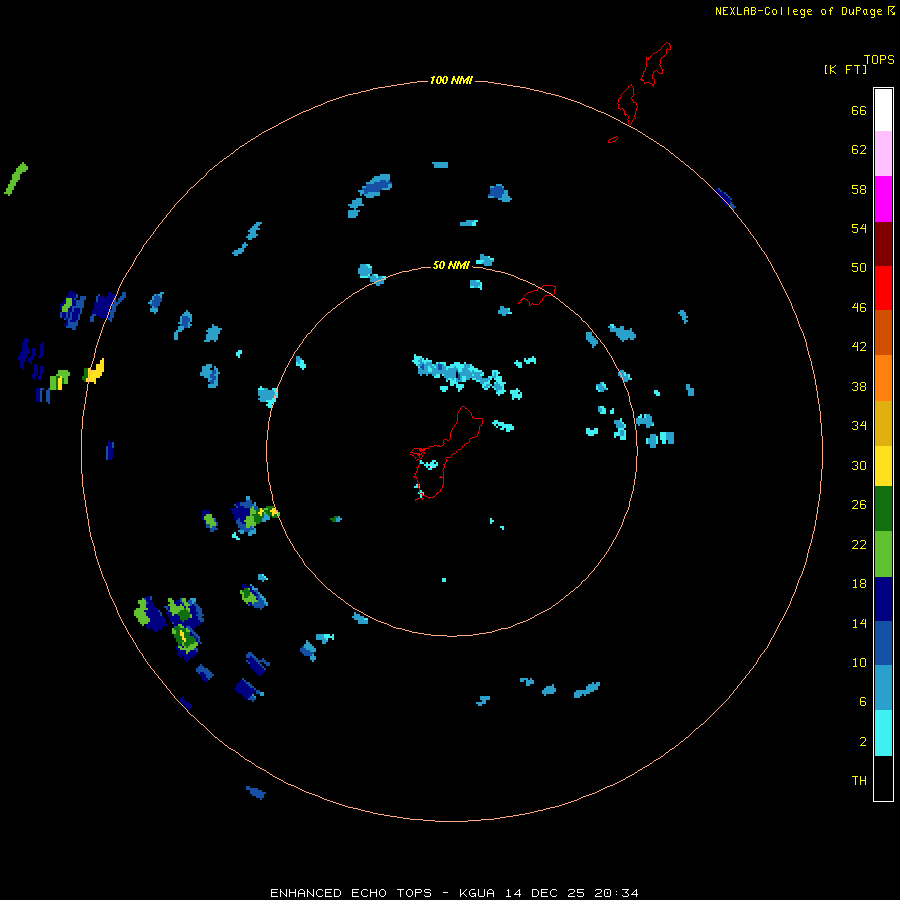Click the 30 legend value label
Viewport: 900px width, 900px height.
859,465
